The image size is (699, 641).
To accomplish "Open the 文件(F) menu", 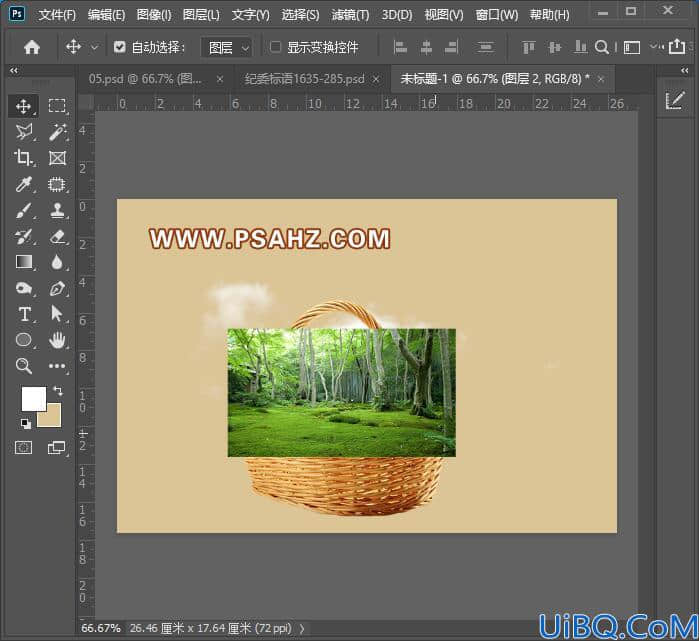I will click(57, 15).
